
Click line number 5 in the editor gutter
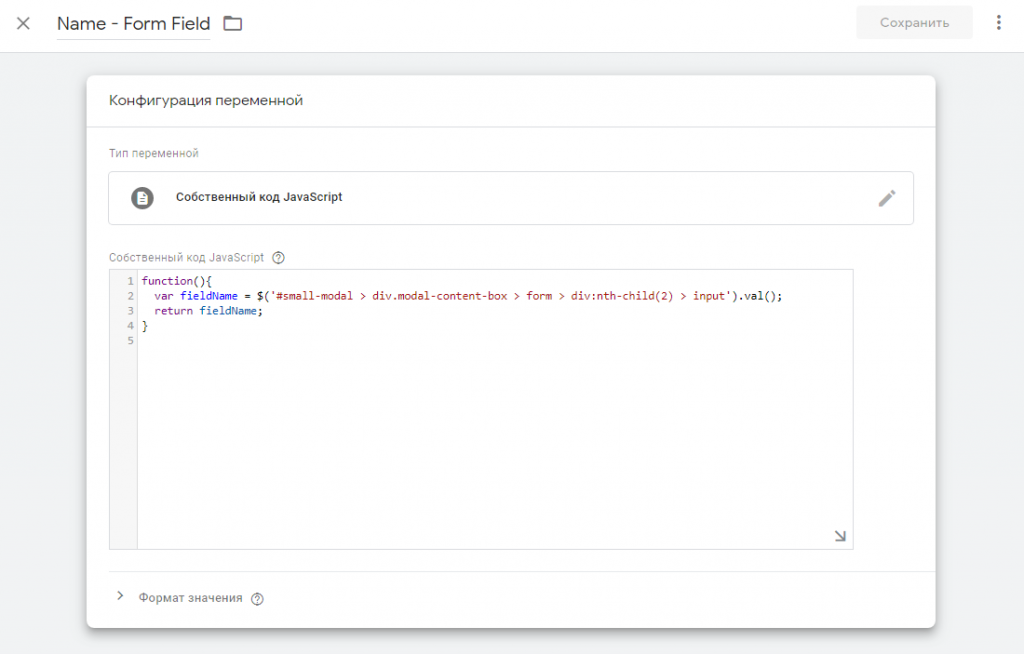(x=130, y=341)
